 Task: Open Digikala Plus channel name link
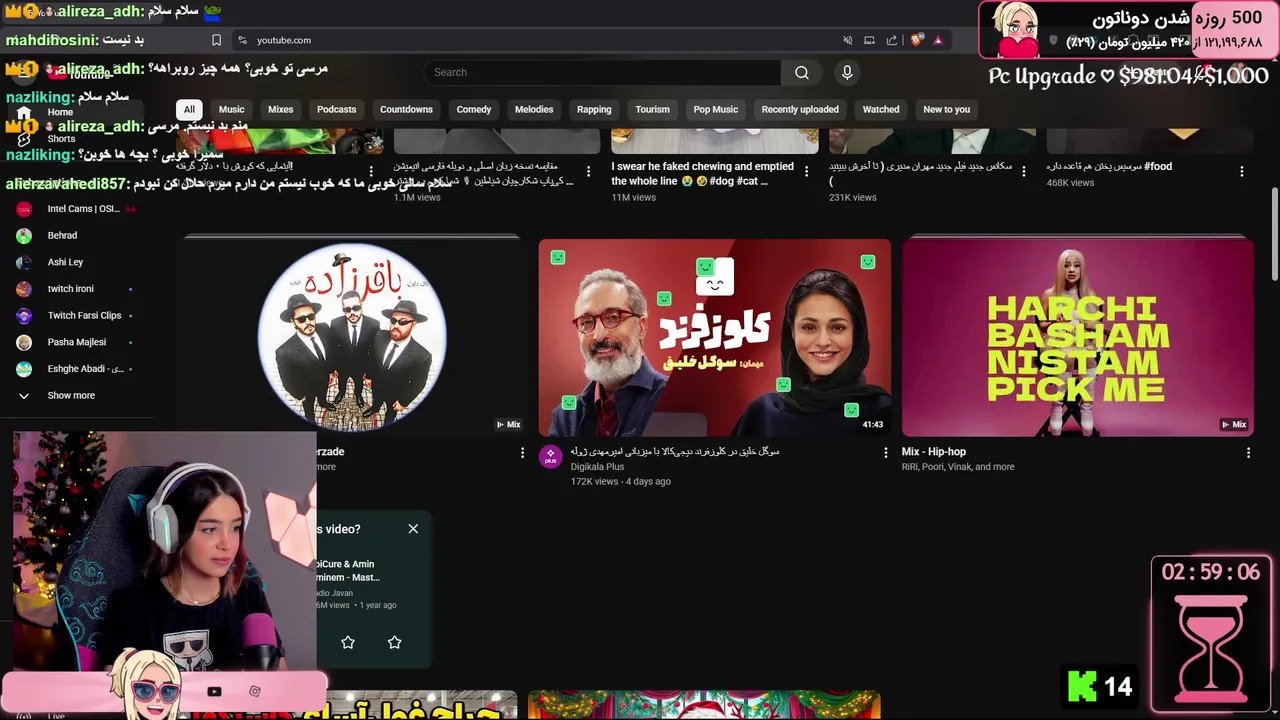tap(597, 467)
